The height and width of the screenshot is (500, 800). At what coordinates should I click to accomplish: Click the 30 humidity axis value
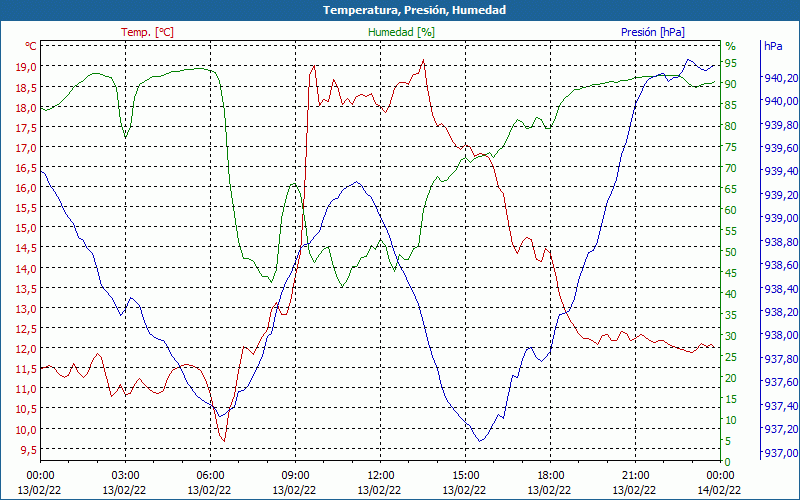[x=731, y=336]
